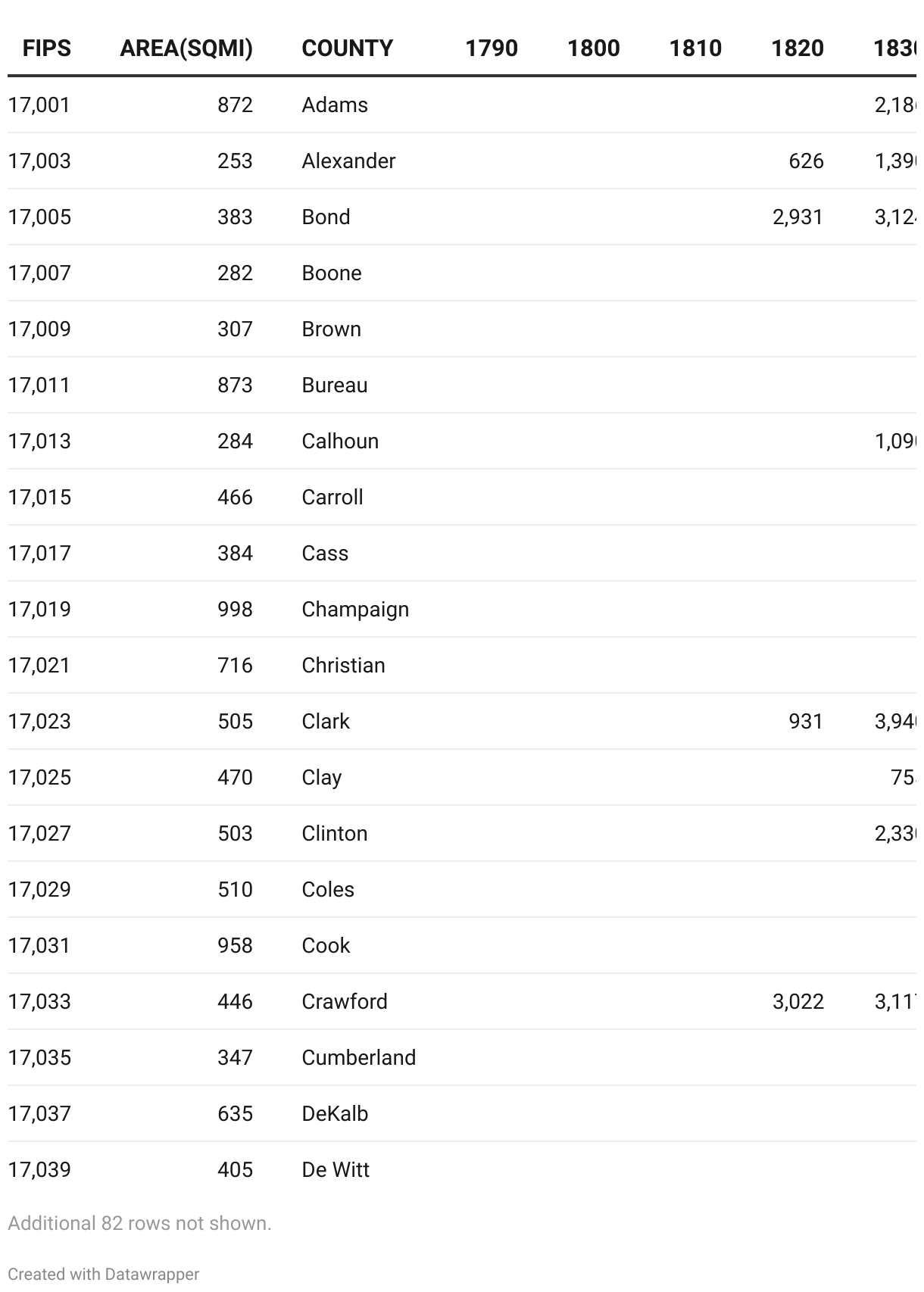Click the COUNTY column header
This screenshot has width=924, height=1292.
point(347,48)
